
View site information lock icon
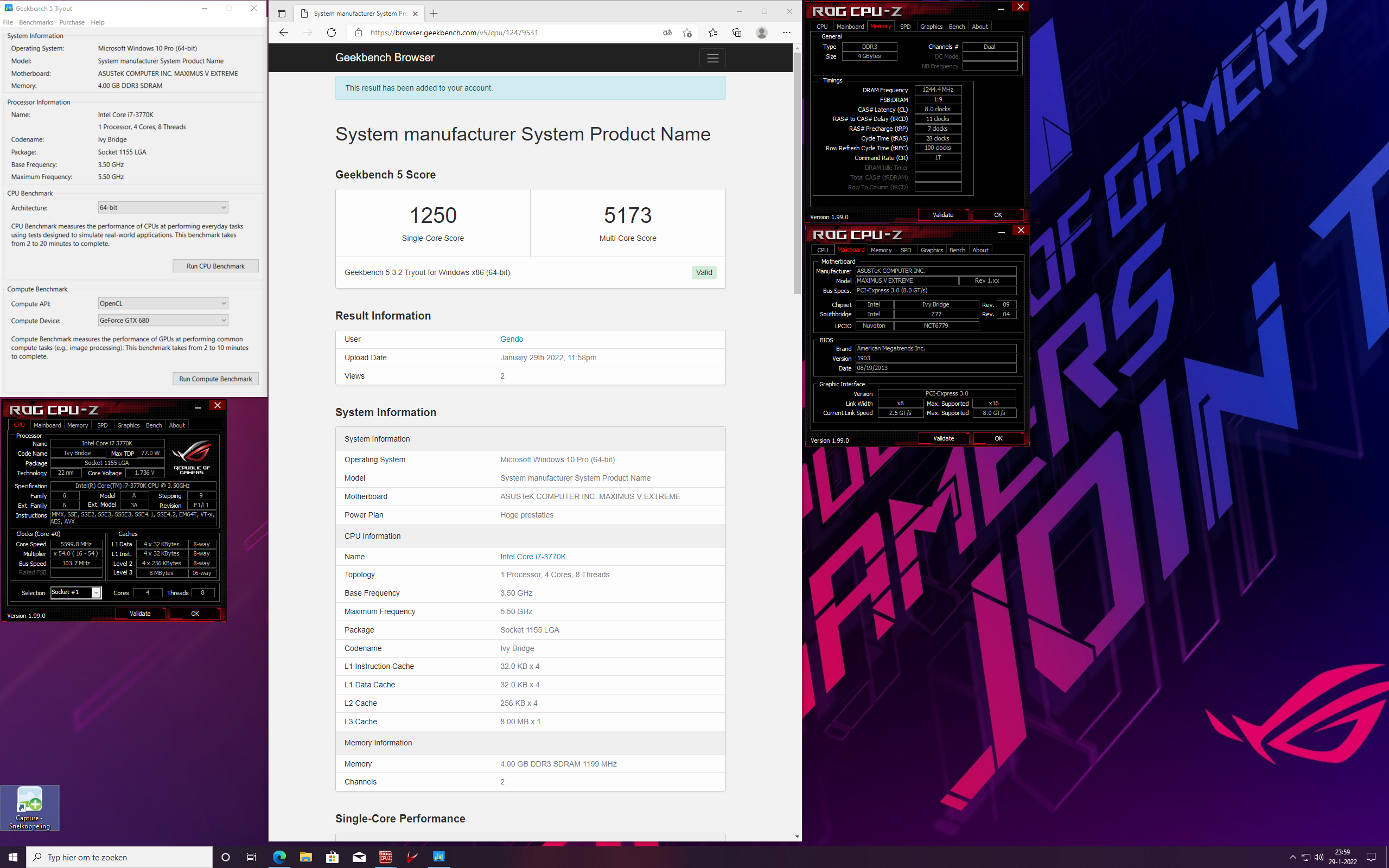pyautogui.click(x=358, y=33)
